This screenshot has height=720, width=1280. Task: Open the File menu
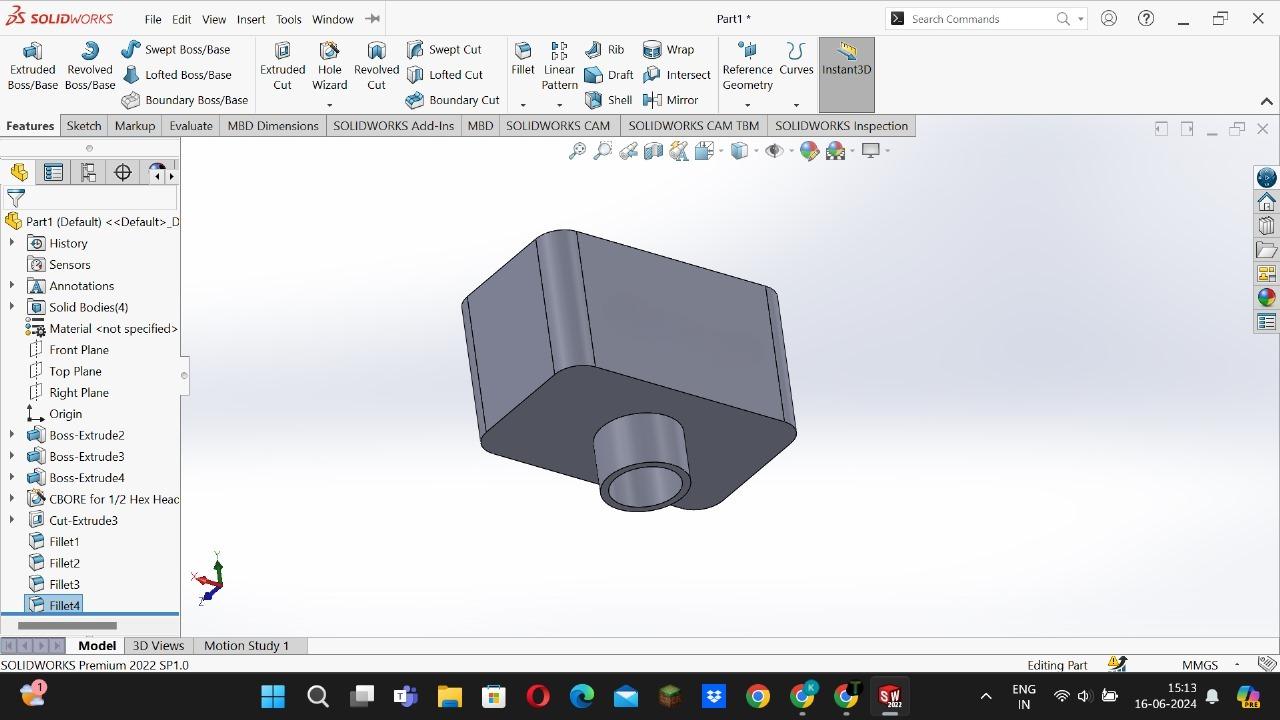coord(153,19)
